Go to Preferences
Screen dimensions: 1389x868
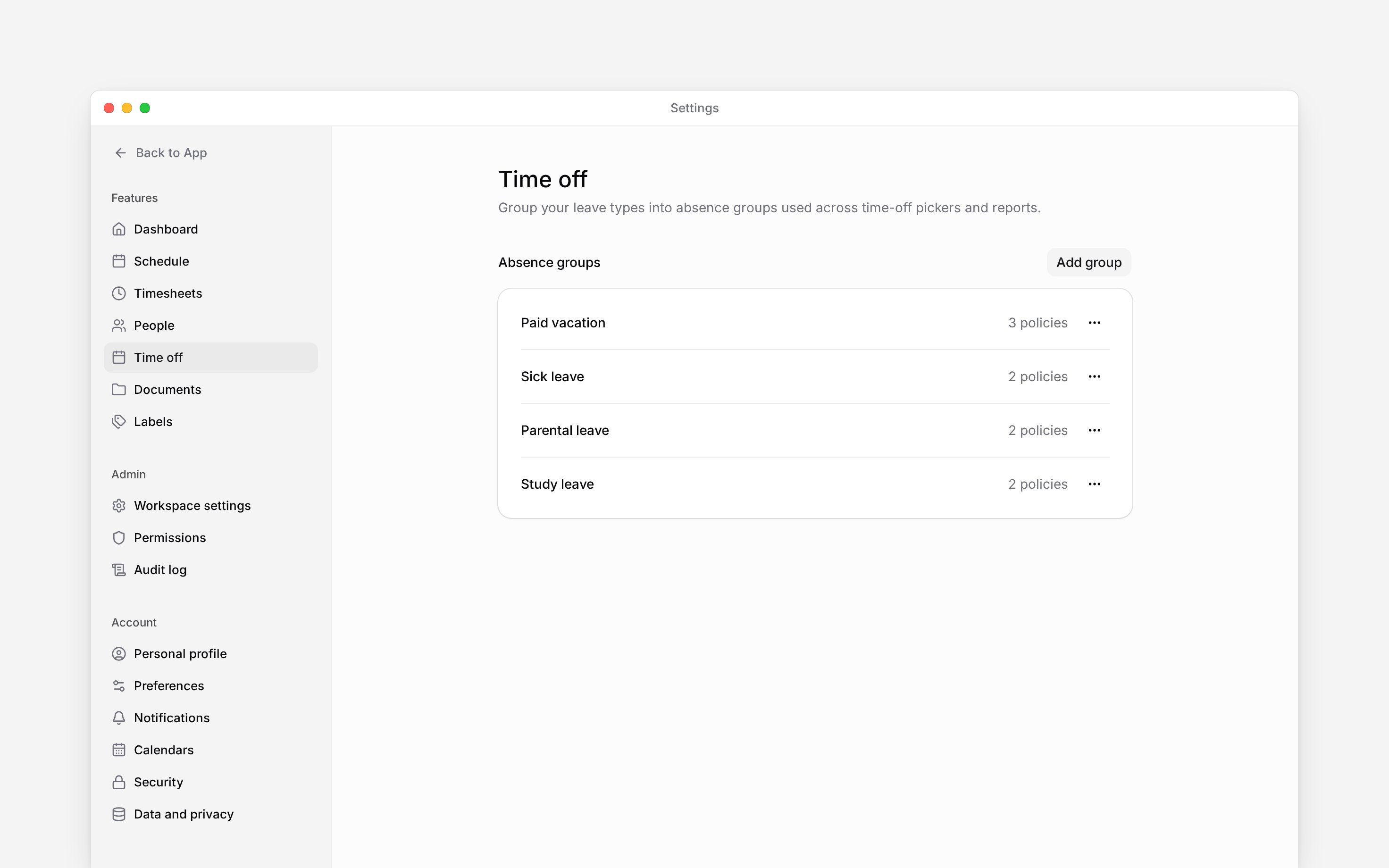[x=210, y=686]
